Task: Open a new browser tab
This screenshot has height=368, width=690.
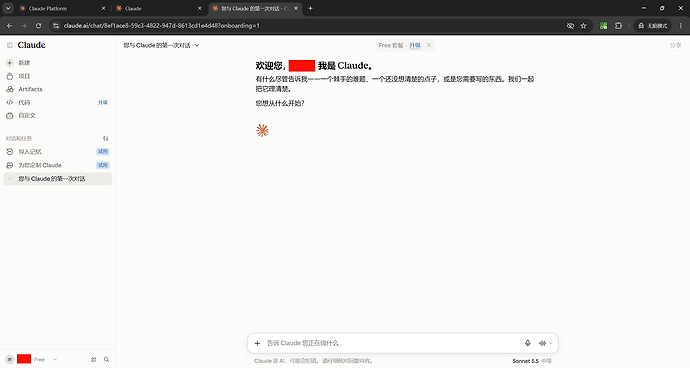Action: pyautogui.click(x=310, y=8)
